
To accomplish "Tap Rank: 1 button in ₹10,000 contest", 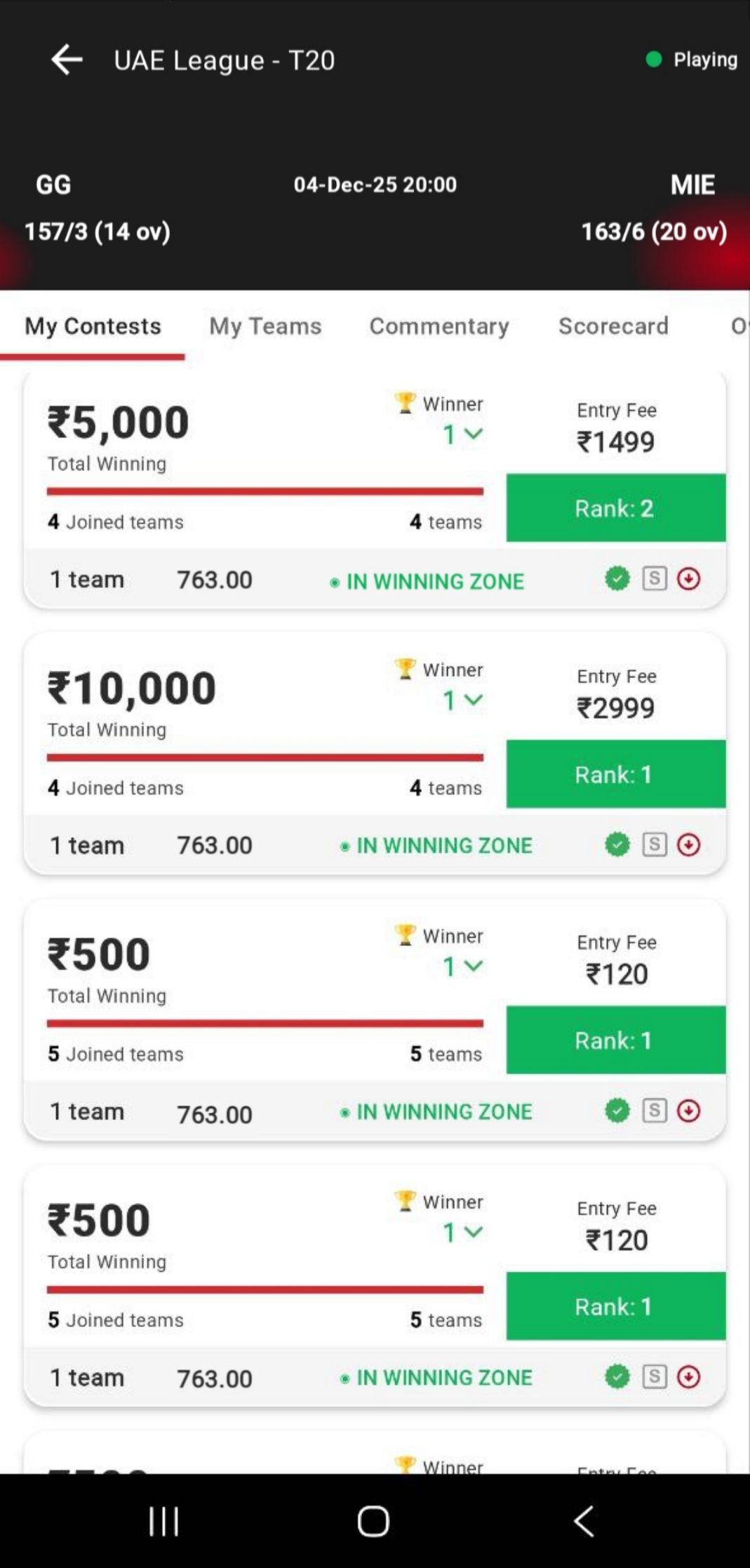I will [x=615, y=773].
